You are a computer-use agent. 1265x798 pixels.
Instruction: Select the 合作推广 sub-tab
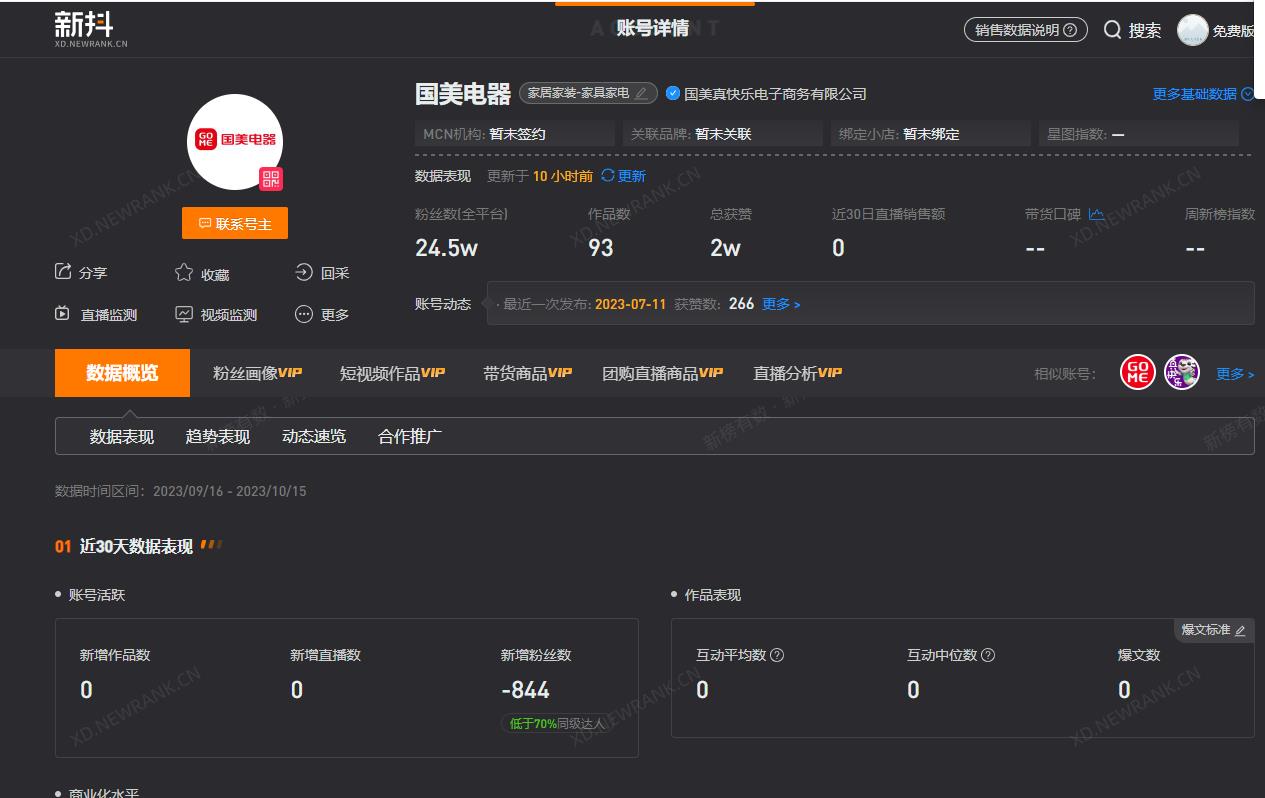coord(410,436)
